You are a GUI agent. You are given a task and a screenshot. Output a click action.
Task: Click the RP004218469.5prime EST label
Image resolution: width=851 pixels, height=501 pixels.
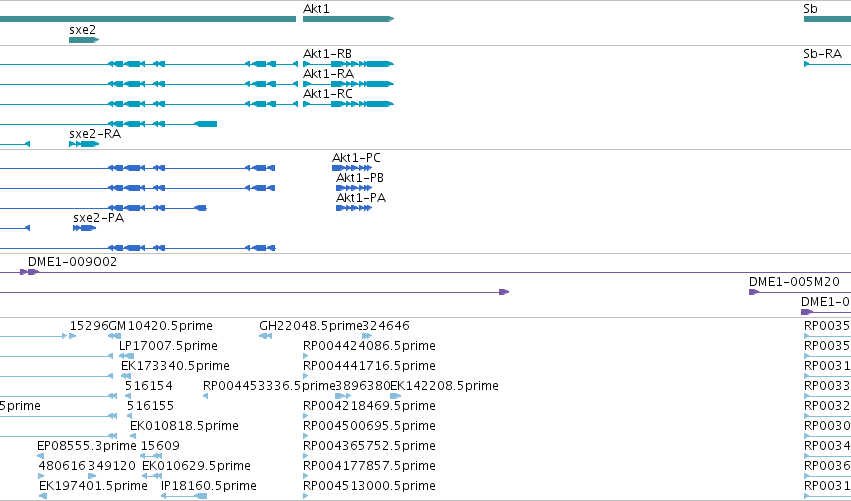369,406
